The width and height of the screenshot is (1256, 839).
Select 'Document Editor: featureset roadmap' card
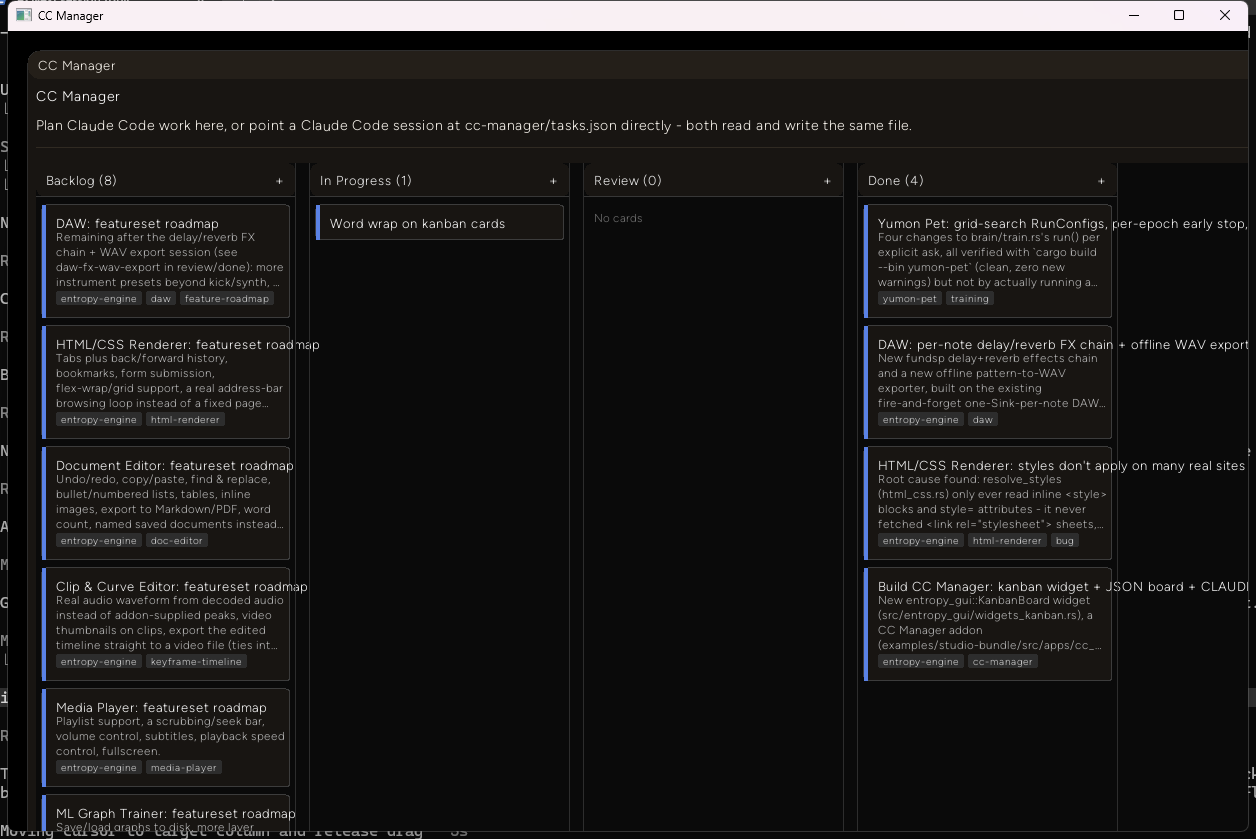click(166, 503)
